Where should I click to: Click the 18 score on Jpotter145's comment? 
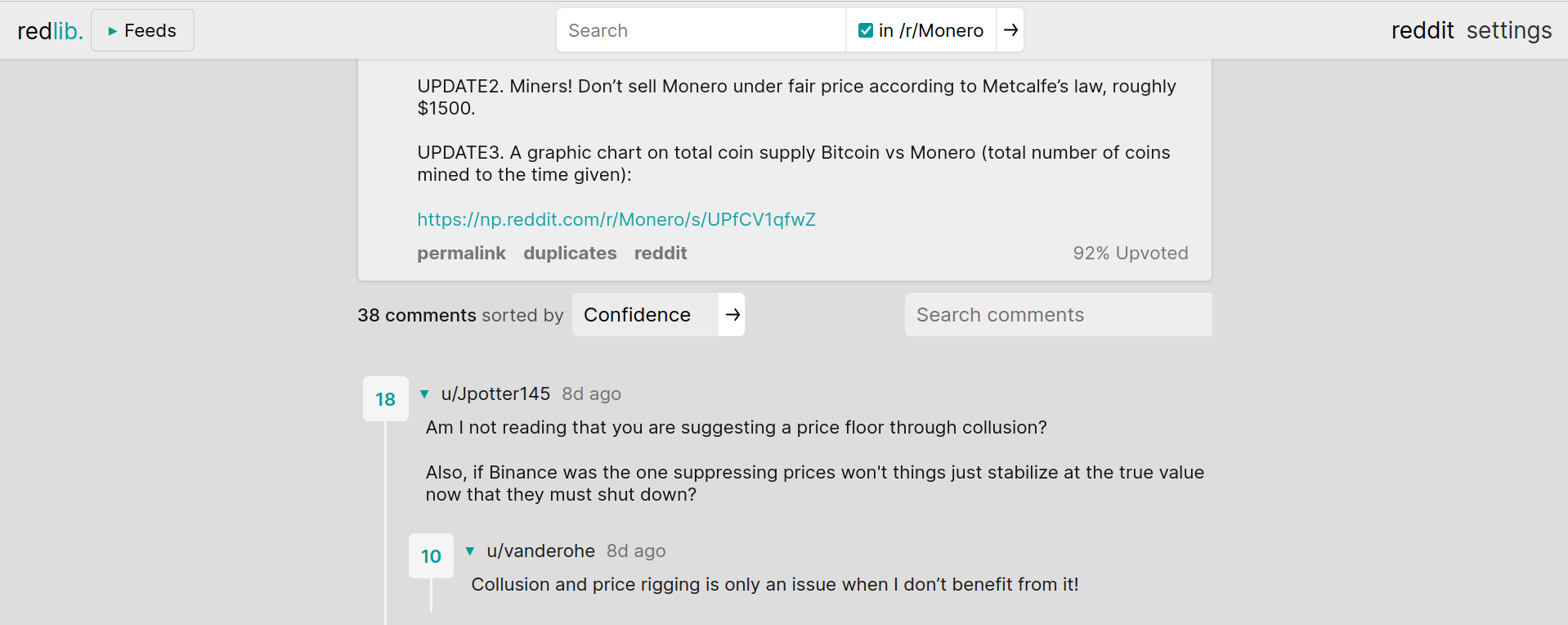point(386,399)
